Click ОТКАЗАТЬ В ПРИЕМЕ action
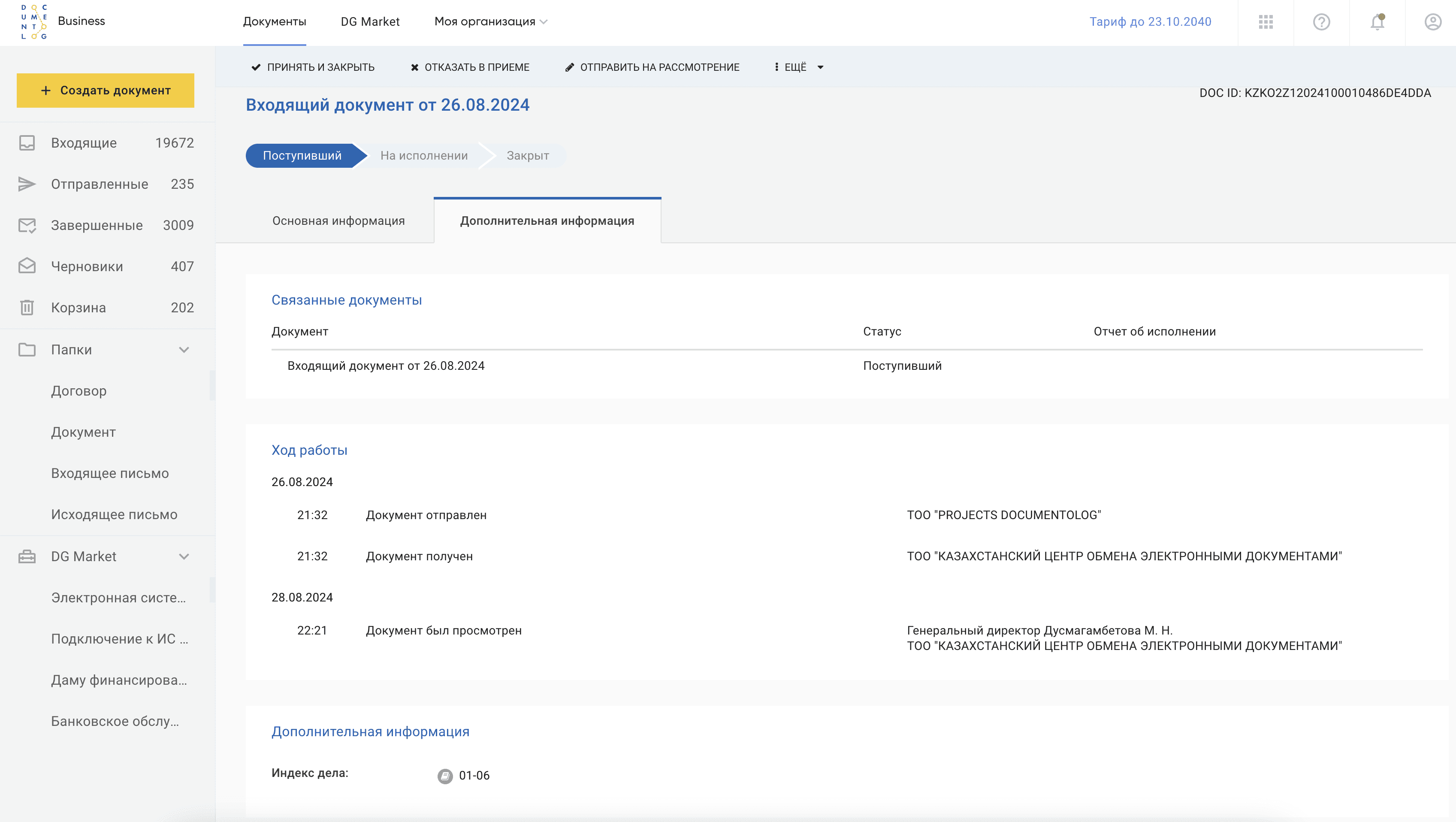Screen dimensions: 1456x822 coord(470,67)
